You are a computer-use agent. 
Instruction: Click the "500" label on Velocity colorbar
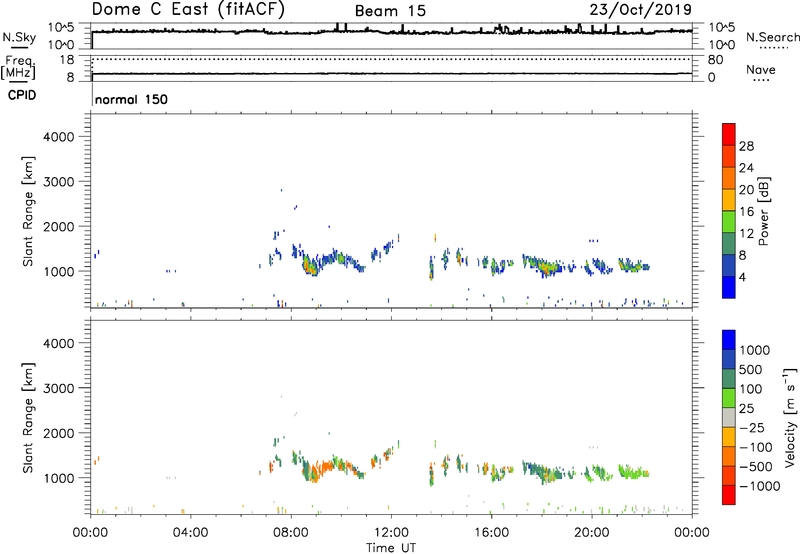pyautogui.click(x=751, y=370)
